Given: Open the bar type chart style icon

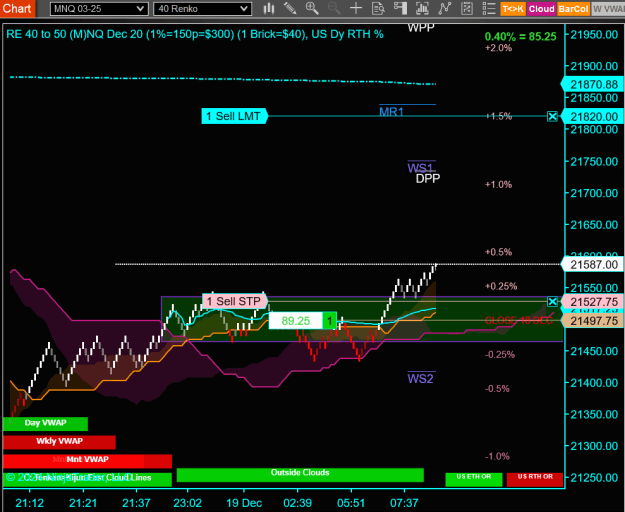Looking at the screenshot, I should pos(269,8).
